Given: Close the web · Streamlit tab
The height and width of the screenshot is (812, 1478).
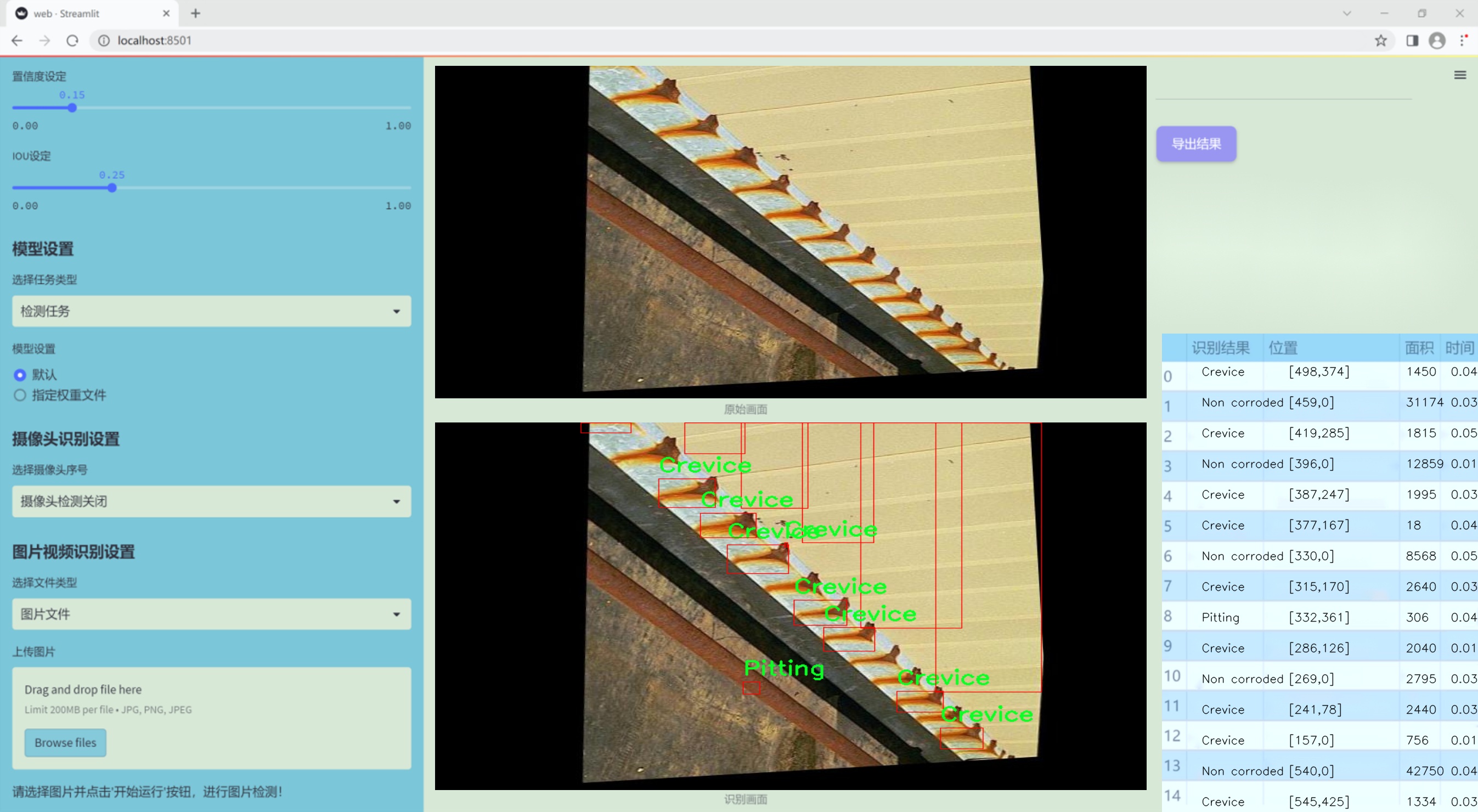Looking at the screenshot, I should (x=166, y=13).
